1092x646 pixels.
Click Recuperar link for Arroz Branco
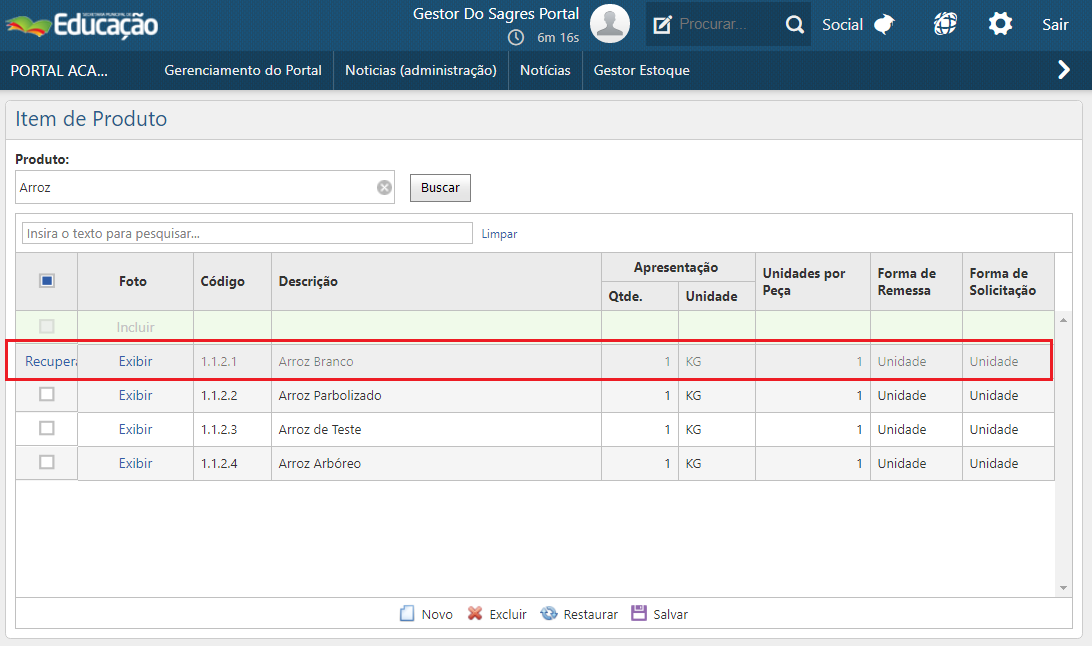point(50,361)
